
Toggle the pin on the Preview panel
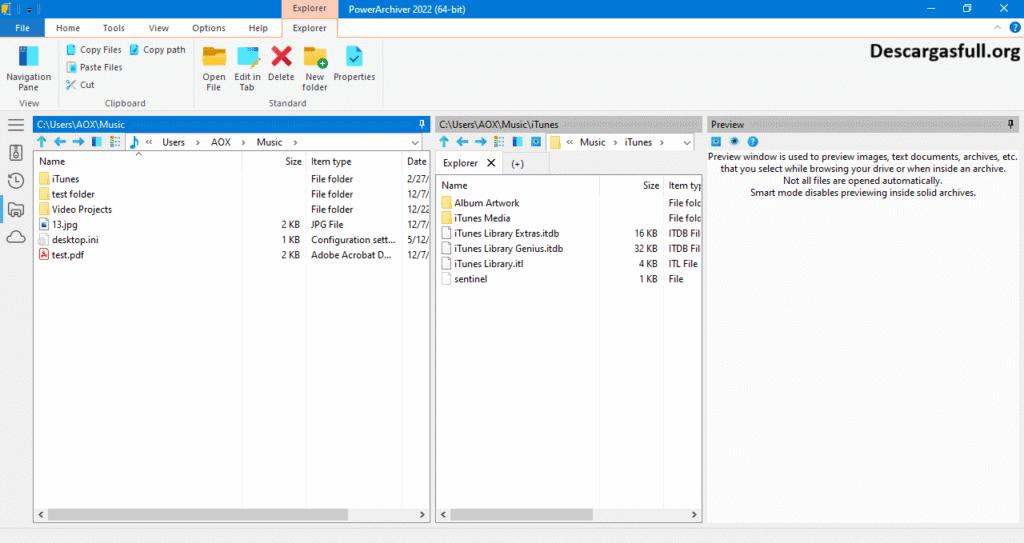pos(1012,125)
